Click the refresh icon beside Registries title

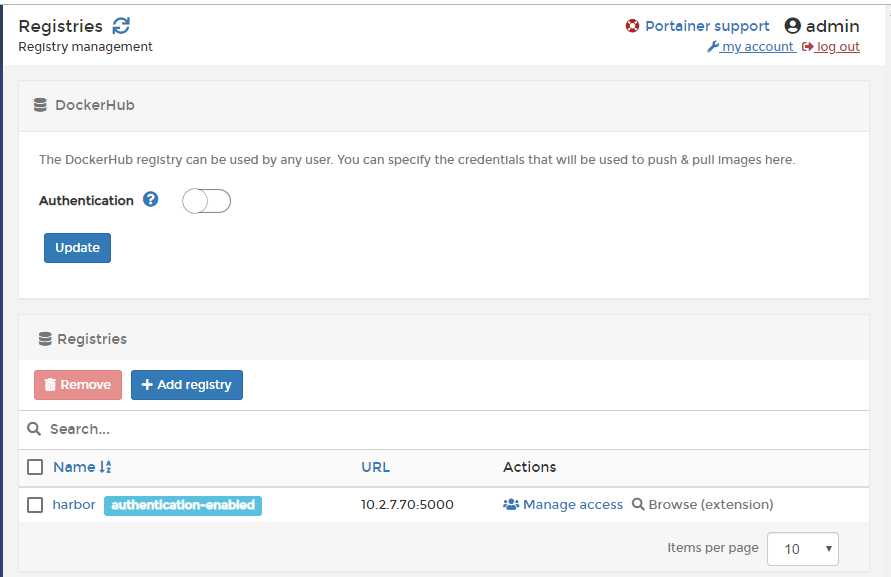(x=121, y=26)
